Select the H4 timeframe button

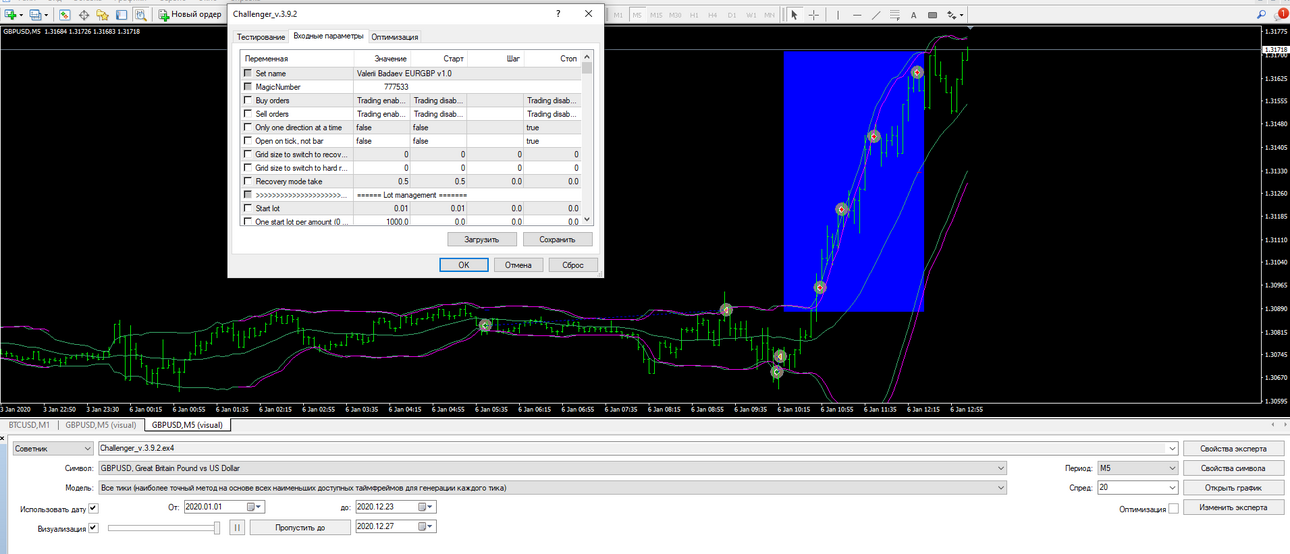pos(713,15)
